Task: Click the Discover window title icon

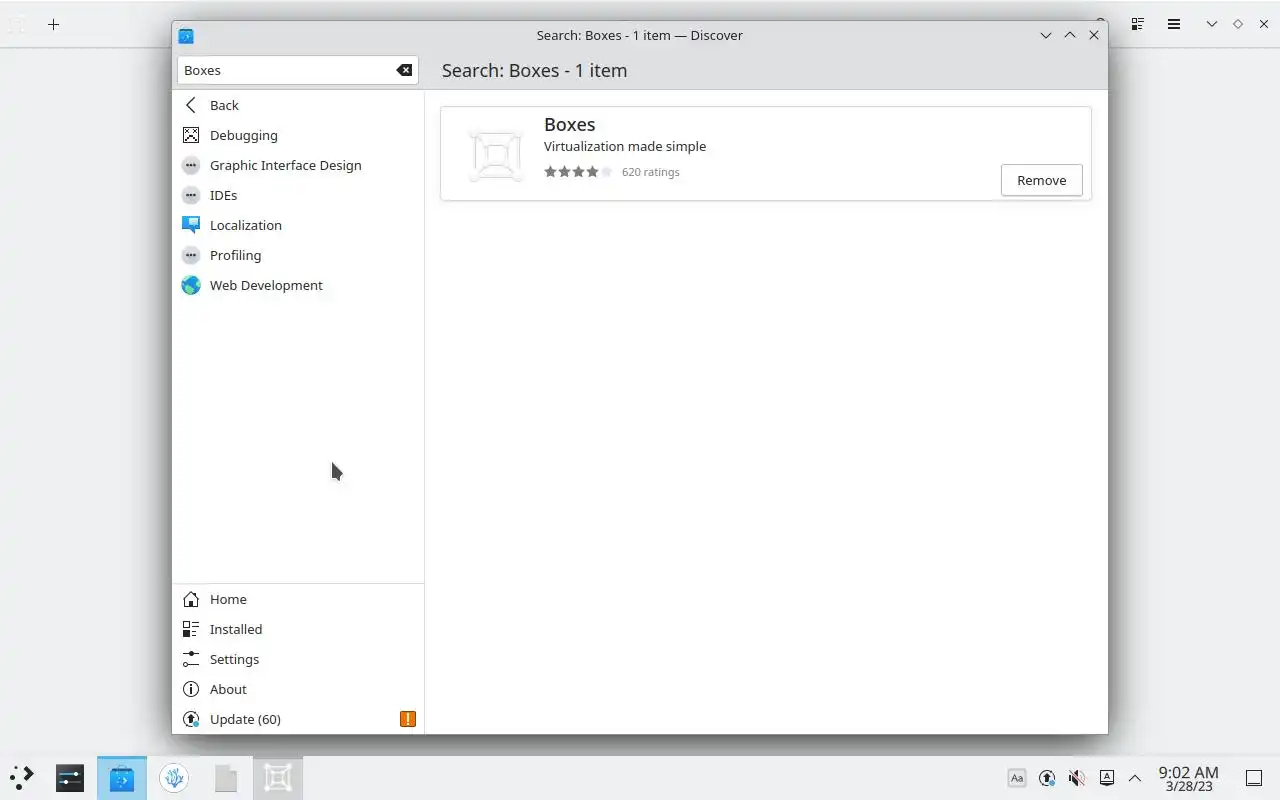Action: tap(186, 35)
